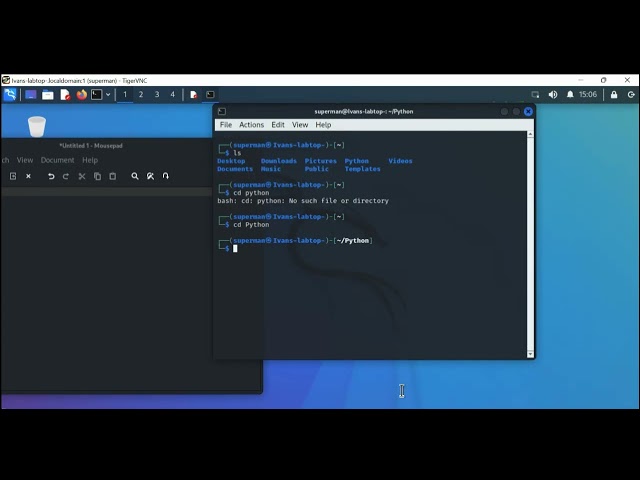Screen dimensions: 640x480
Task: Open the notifications bell icon
Action: coord(570,95)
